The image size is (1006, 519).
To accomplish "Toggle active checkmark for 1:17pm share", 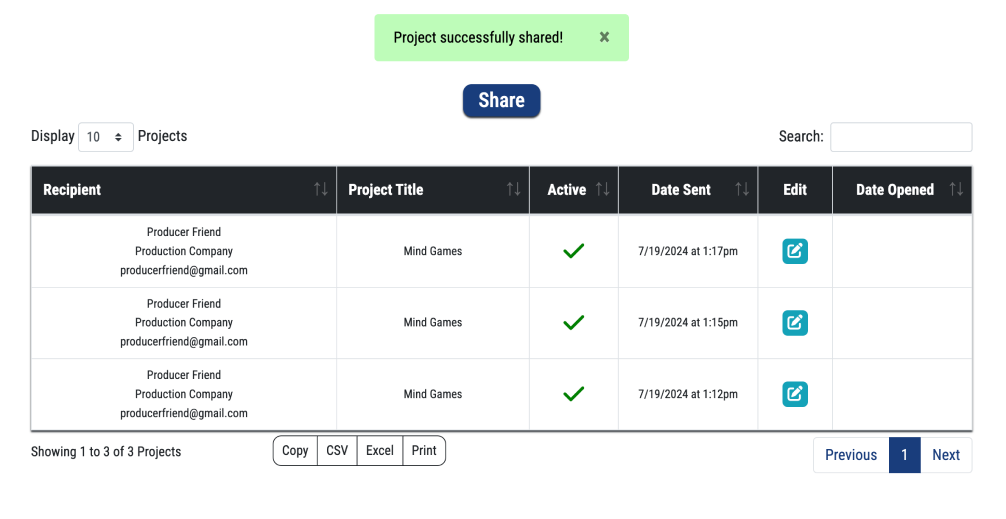I will [573, 252].
